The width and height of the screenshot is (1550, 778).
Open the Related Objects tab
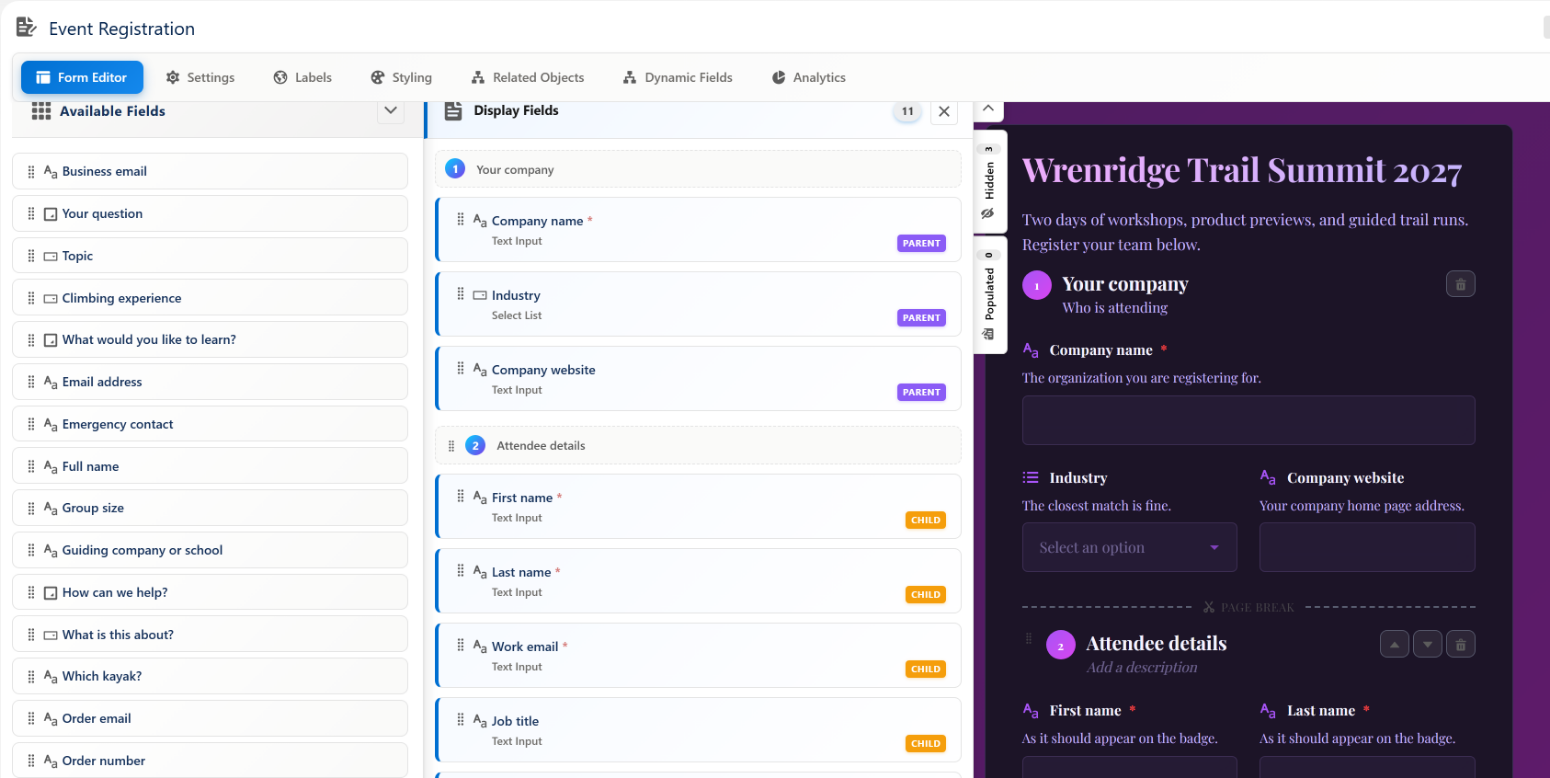pos(527,77)
